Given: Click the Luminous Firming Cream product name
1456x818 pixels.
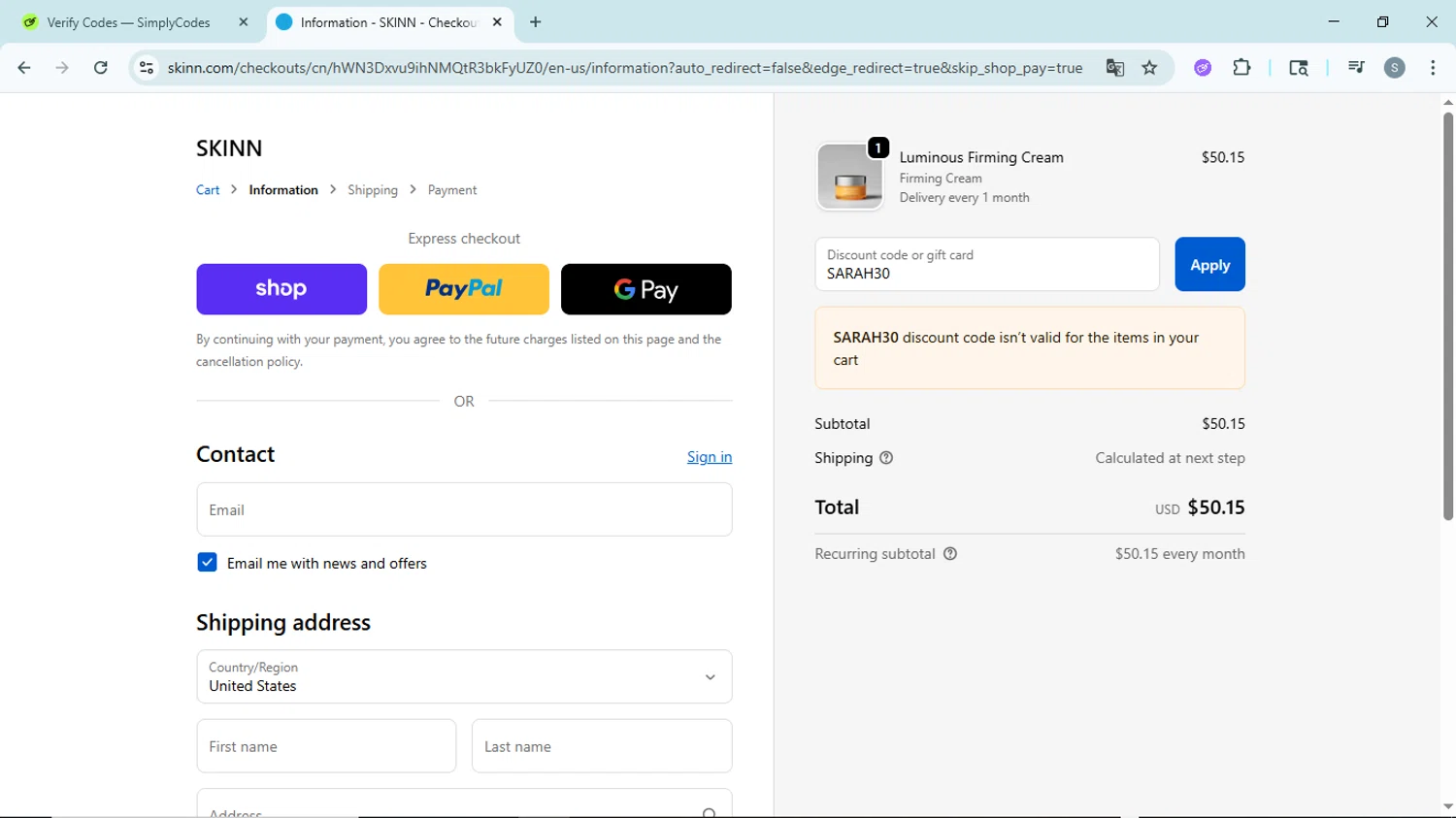Looking at the screenshot, I should [981, 157].
